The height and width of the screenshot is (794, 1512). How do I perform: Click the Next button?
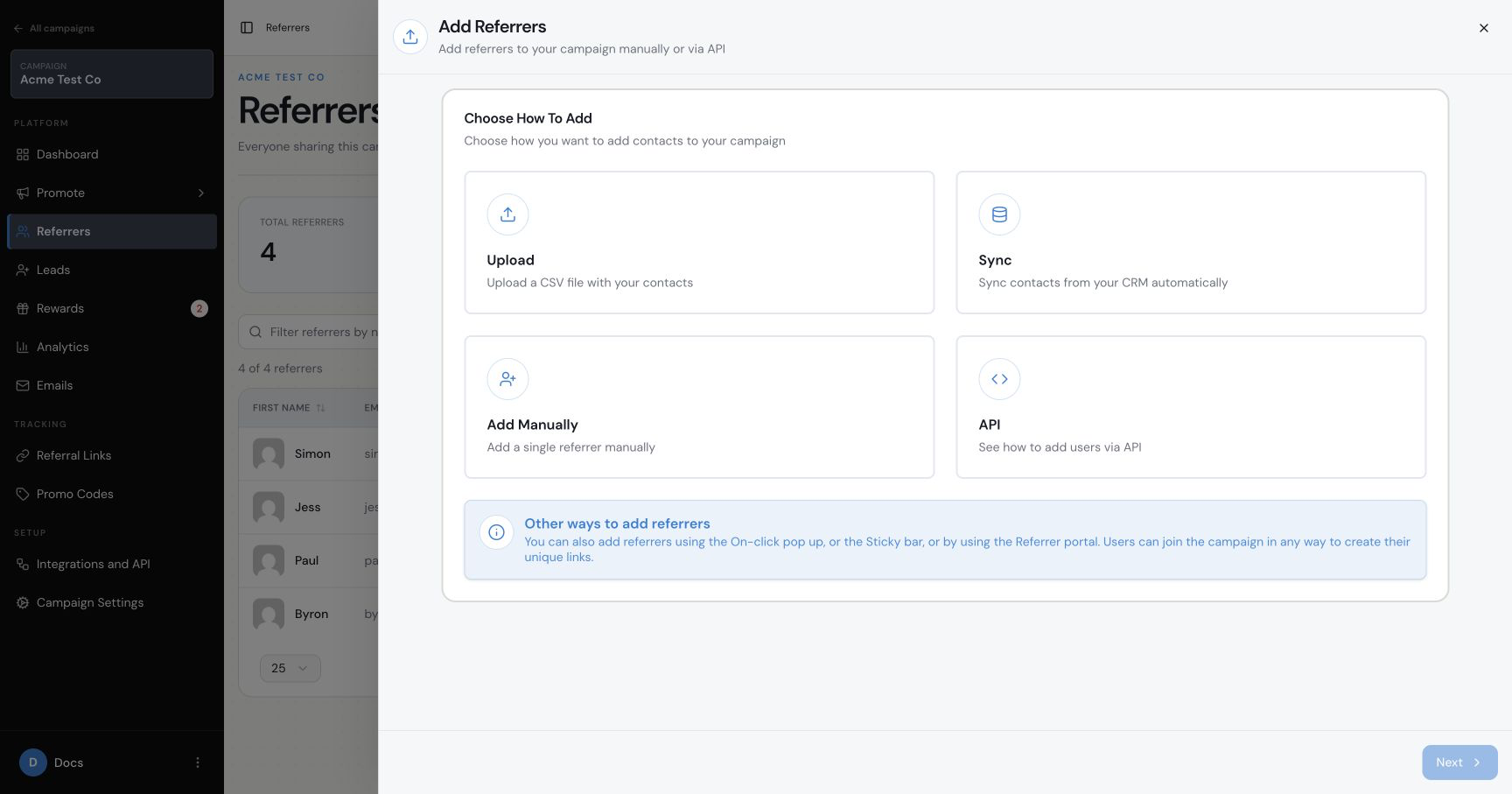(x=1459, y=762)
